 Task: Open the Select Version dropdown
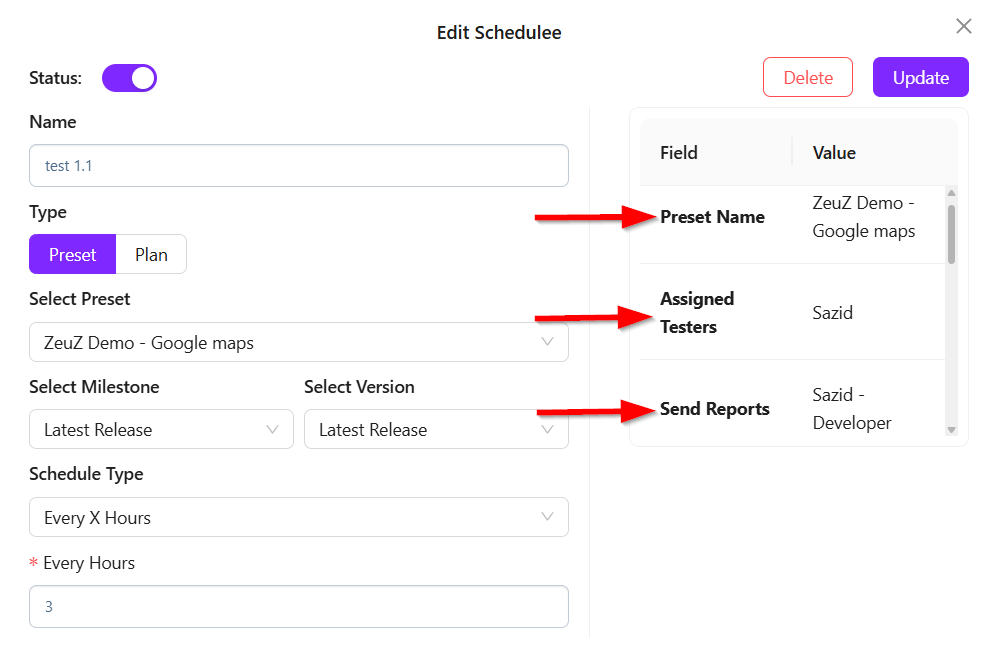435,429
